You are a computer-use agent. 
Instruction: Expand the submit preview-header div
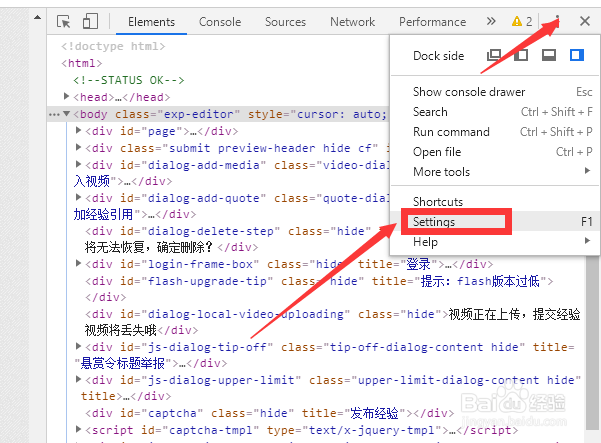coord(78,147)
